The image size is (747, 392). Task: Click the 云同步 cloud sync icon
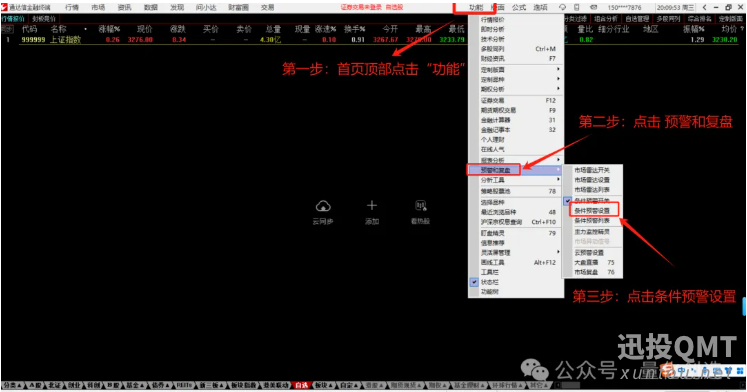pyautogui.click(x=323, y=206)
